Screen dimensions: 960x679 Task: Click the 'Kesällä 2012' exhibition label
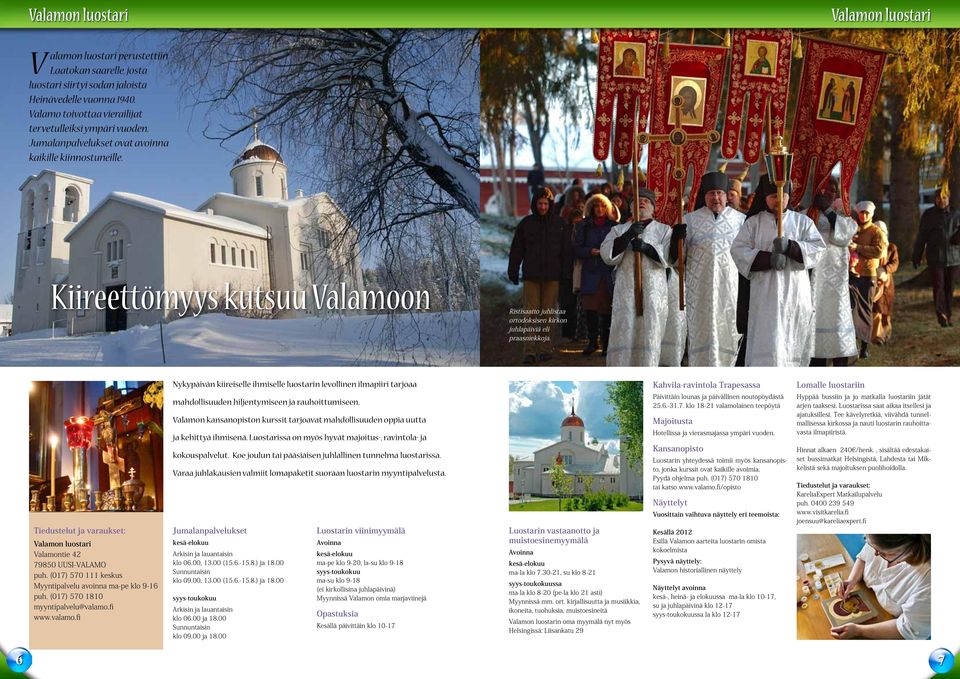(x=672, y=532)
